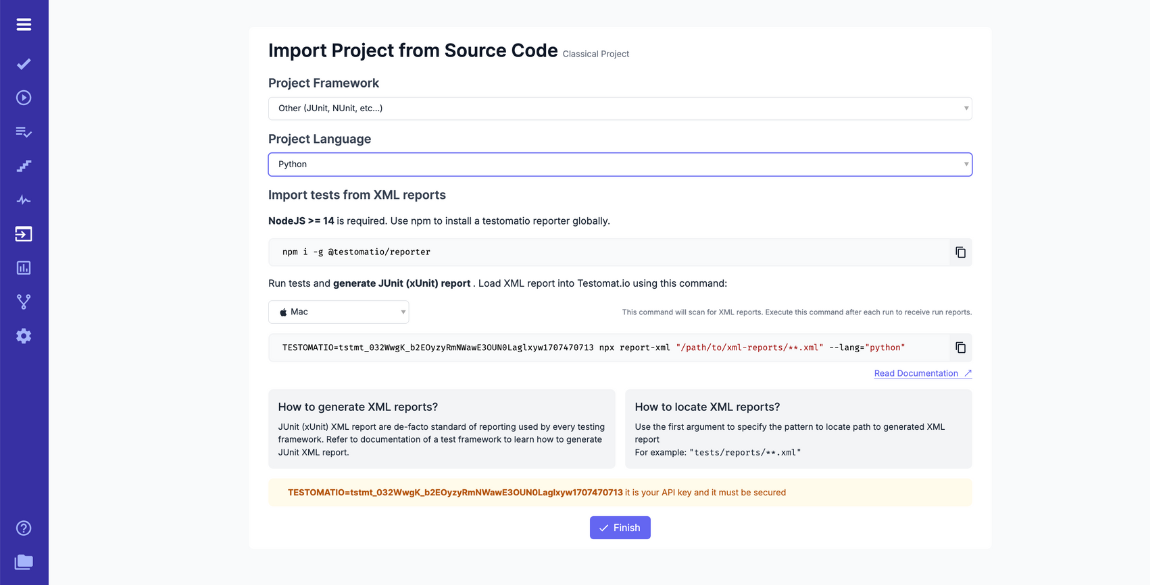Image resolution: width=1150 pixels, height=585 pixels.
Task: Open the Read Documentation link
Action: pos(917,372)
